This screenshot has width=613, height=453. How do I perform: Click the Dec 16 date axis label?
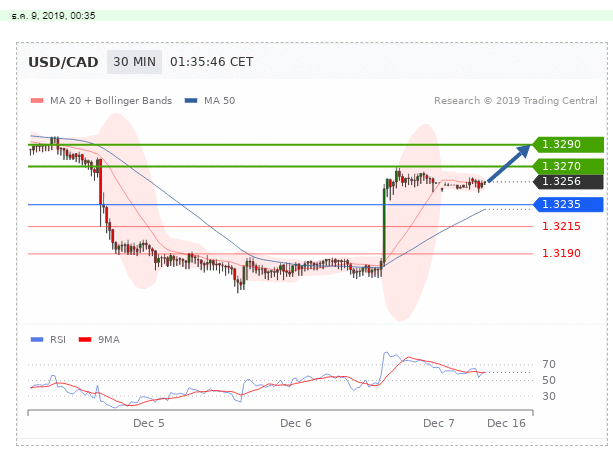(x=506, y=423)
